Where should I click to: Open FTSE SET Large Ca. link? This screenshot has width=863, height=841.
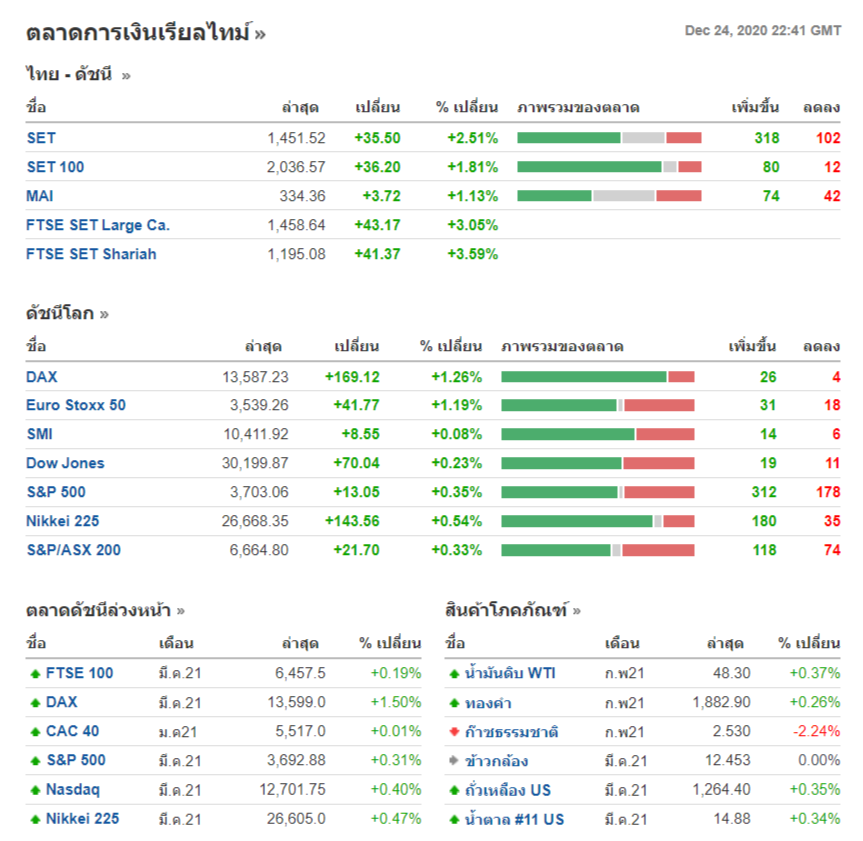[98, 225]
